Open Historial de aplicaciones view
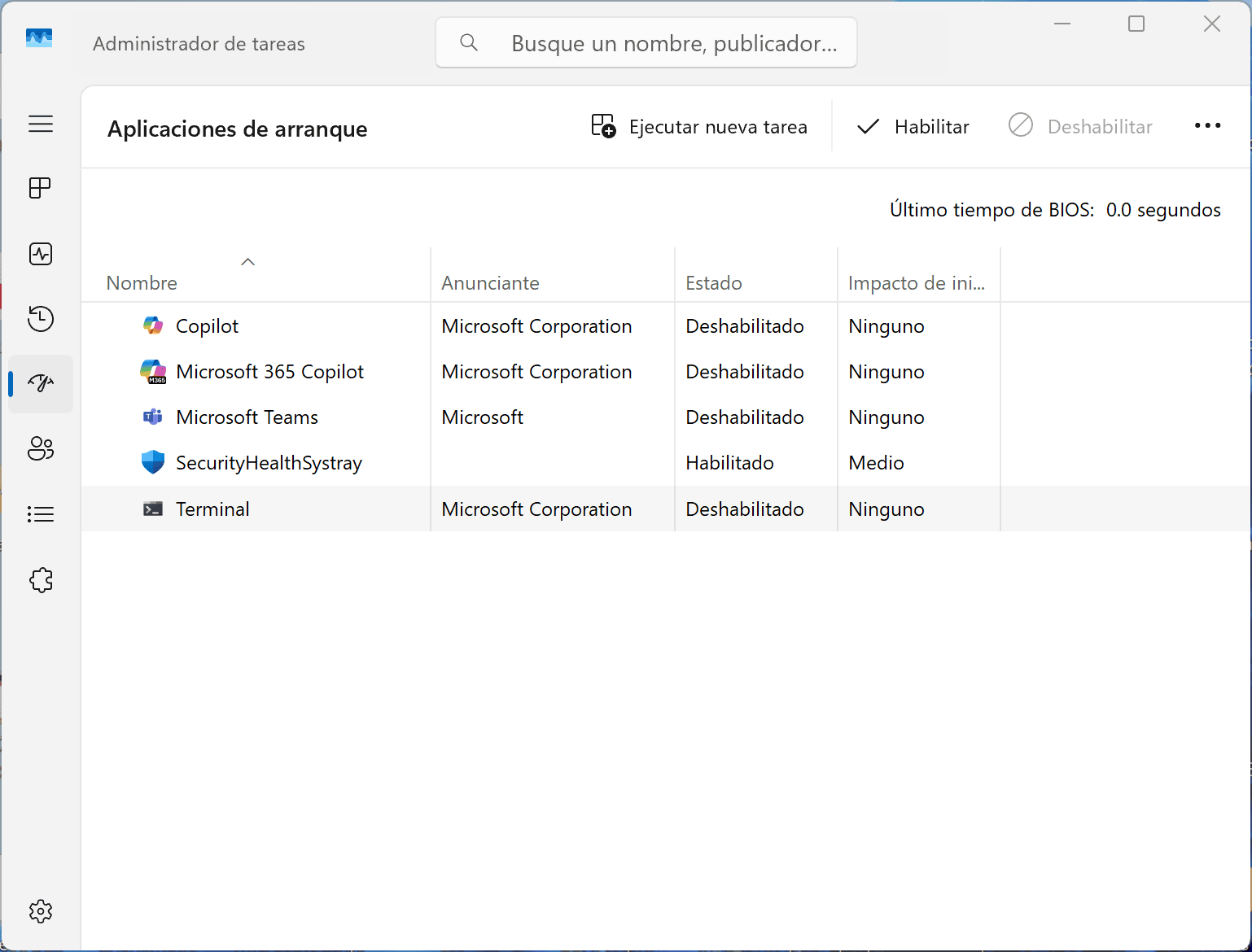This screenshot has height=952, width=1252. (40, 319)
